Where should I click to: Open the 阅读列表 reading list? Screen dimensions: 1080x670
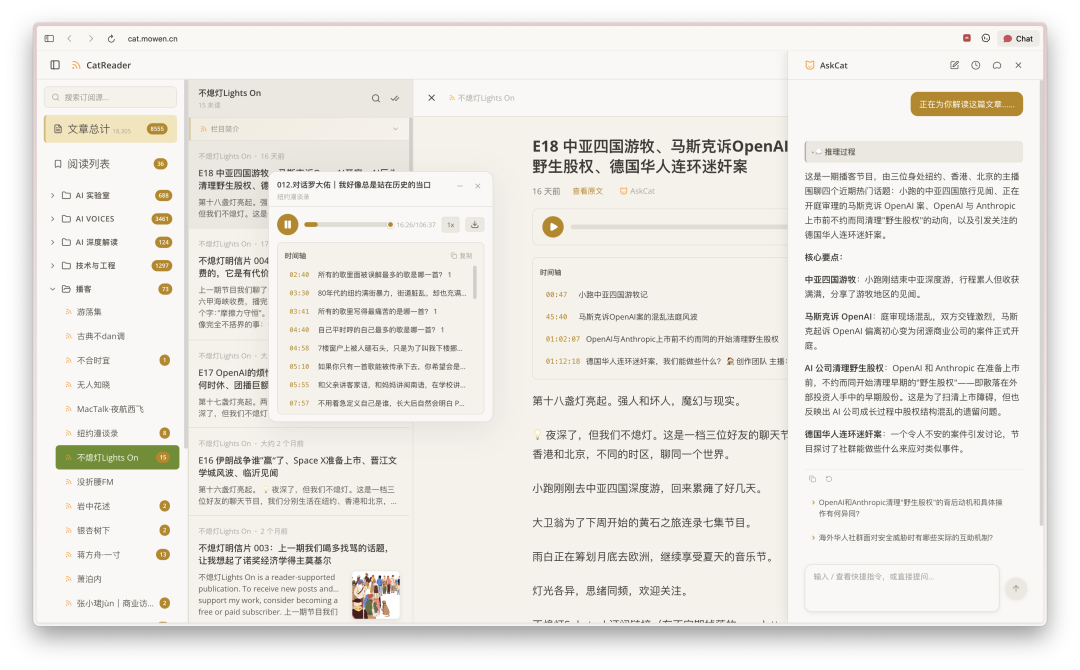(x=110, y=164)
